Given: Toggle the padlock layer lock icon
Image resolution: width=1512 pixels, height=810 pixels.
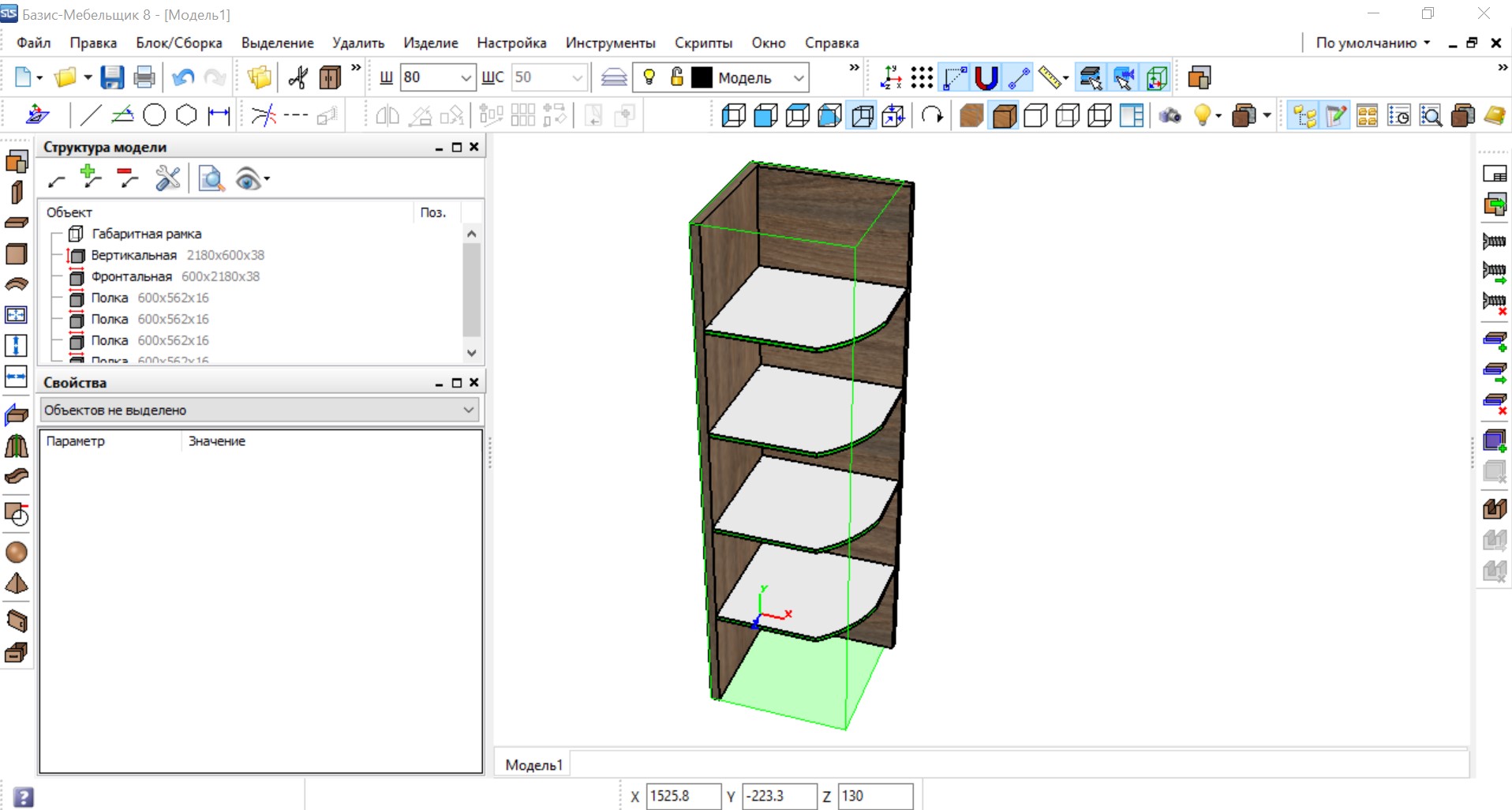Looking at the screenshot, I should [x=676, y=77].
